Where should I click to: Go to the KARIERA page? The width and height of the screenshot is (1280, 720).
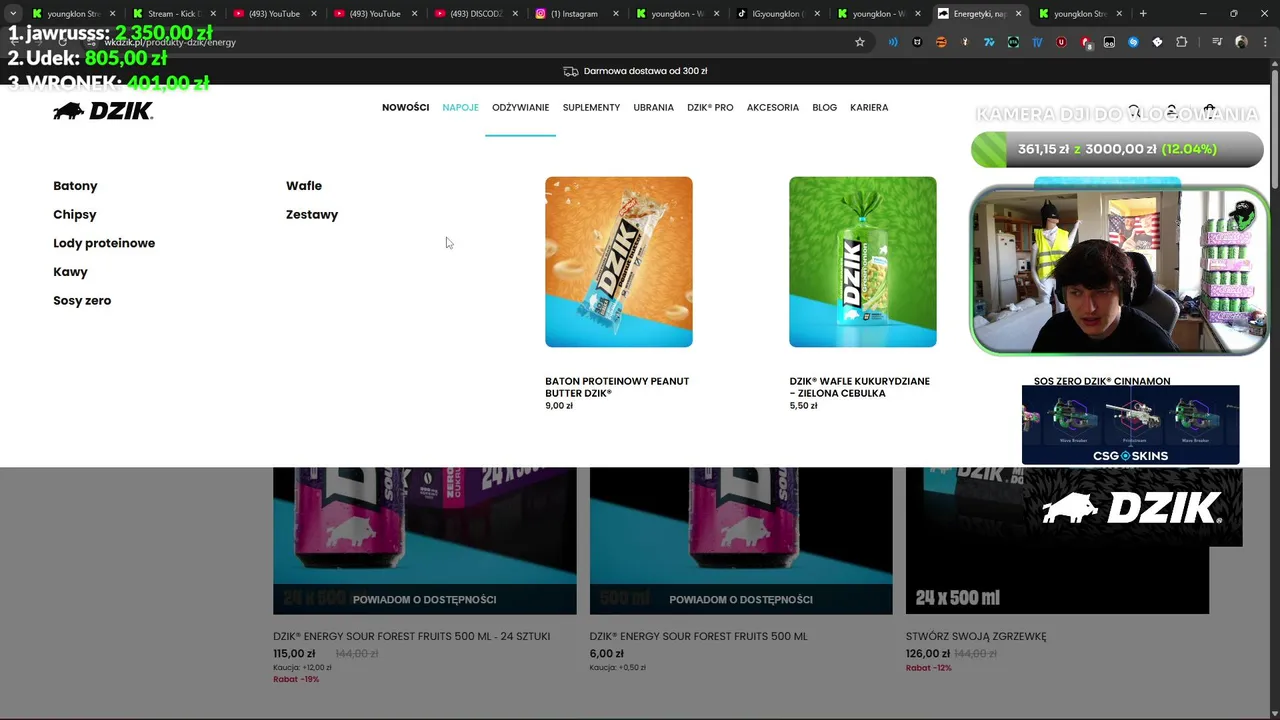click(x=869, y=107)
